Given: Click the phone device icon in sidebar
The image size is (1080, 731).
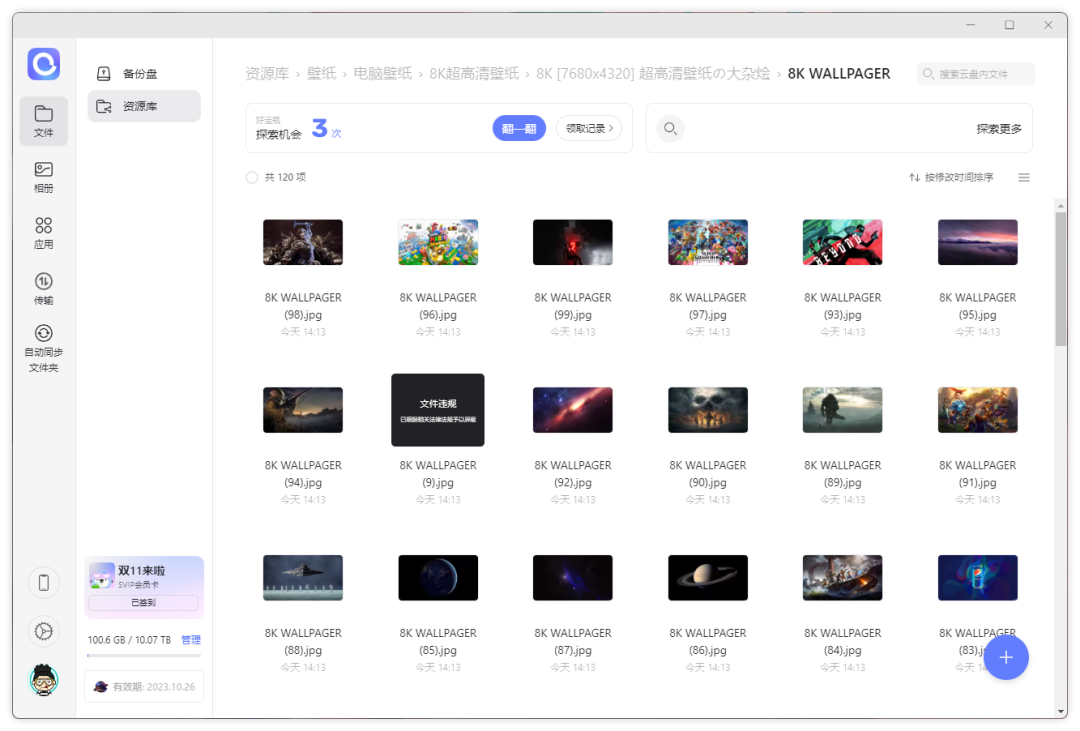Looking at the screenshot, I should 43,582.
